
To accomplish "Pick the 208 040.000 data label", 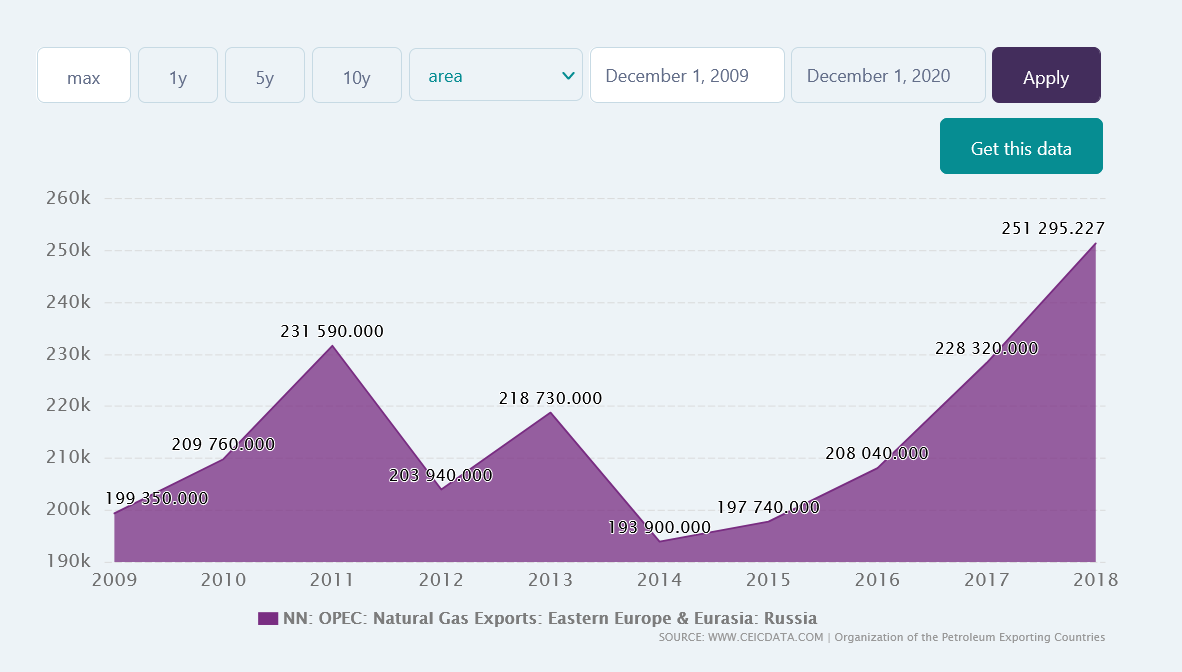I will (877, 453).
